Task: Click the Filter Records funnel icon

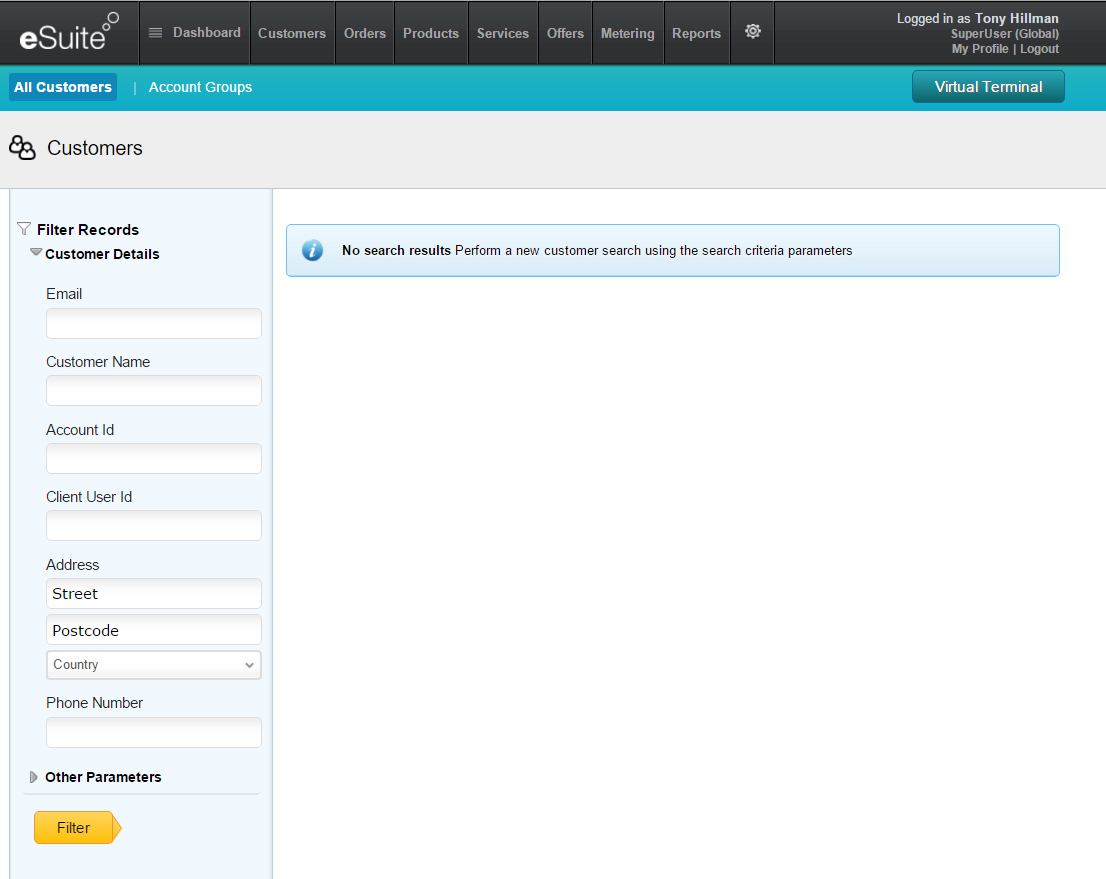Action: coord(24,229)
